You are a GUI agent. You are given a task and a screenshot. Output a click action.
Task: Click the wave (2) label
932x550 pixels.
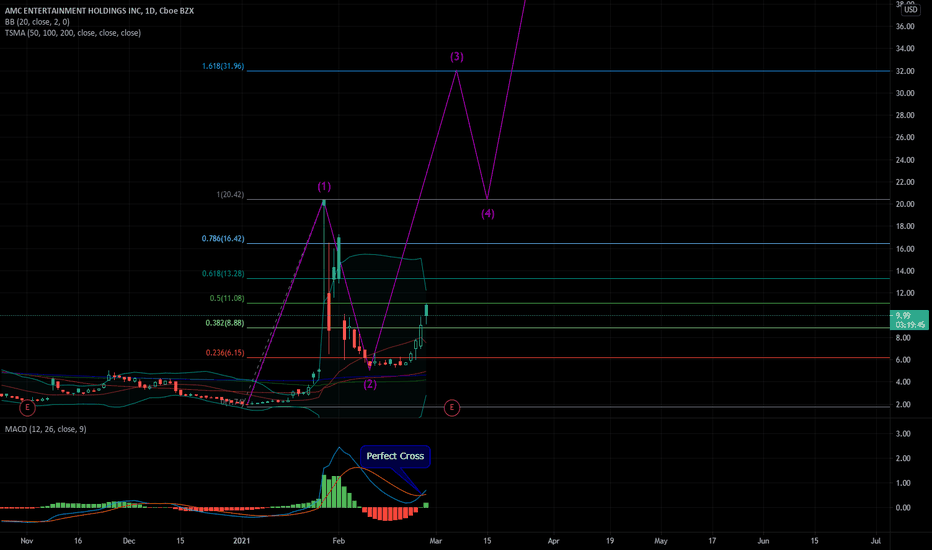point(370,384)
